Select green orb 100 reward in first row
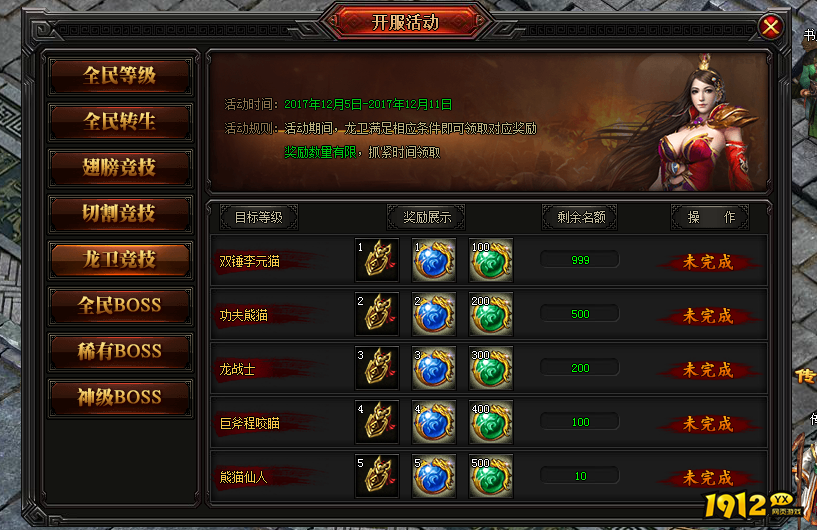 tap(491, 260)
